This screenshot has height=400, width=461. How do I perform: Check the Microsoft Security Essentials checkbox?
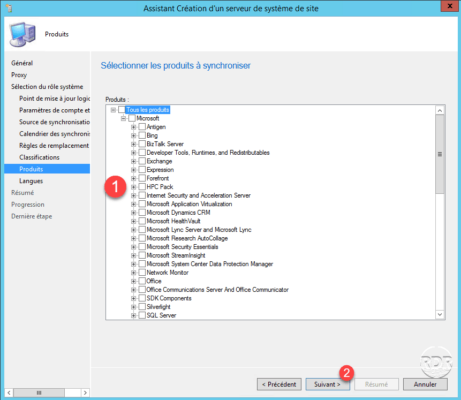tap(142, 247)
